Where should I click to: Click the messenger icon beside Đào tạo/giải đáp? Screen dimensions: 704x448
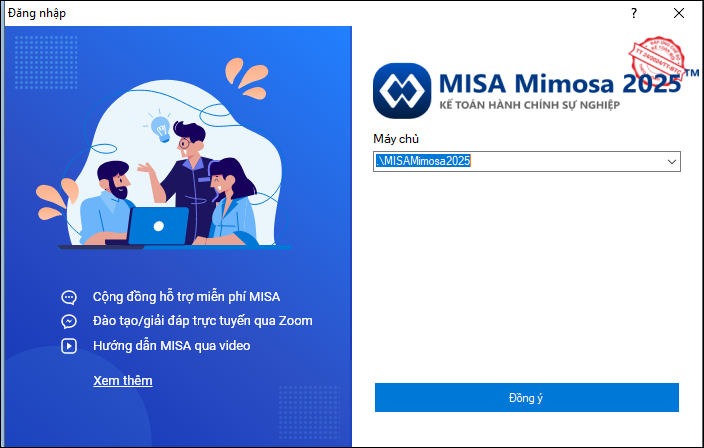pos(69,321)
